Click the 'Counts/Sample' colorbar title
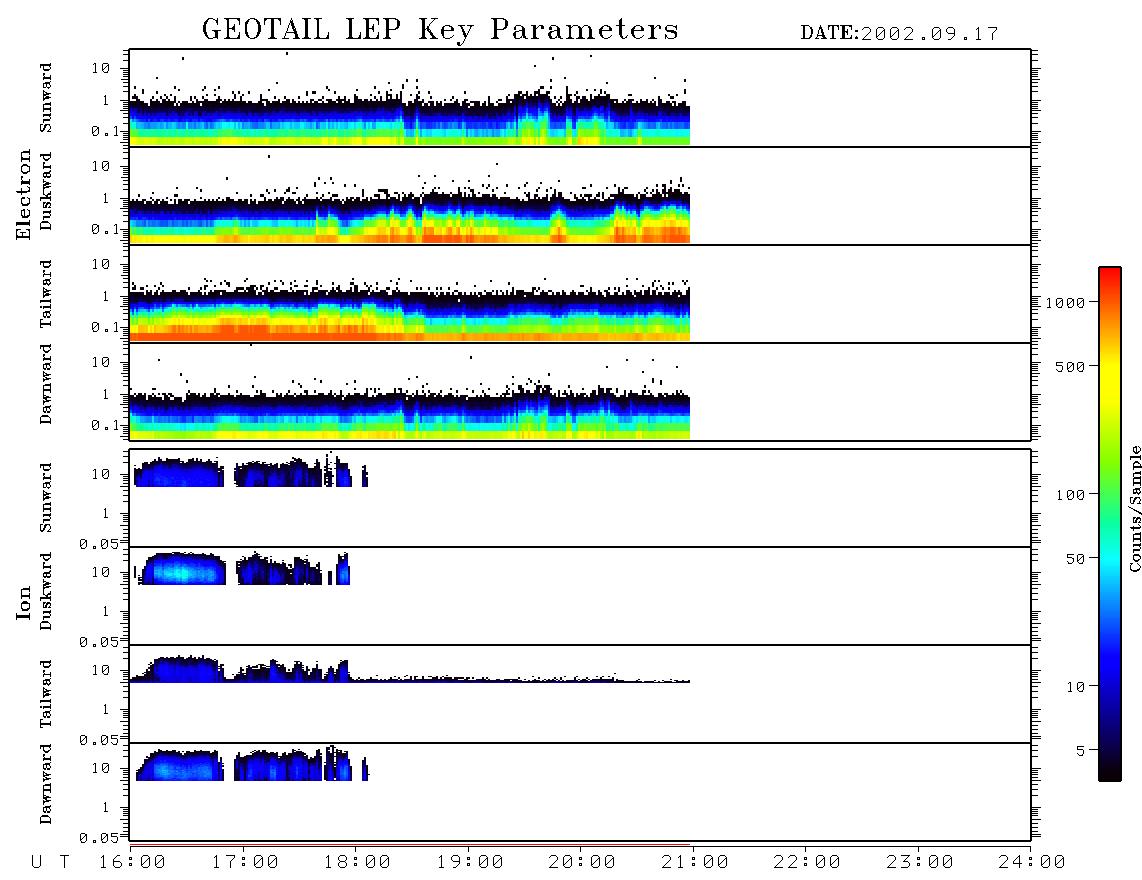 (x=1134, y=508)
